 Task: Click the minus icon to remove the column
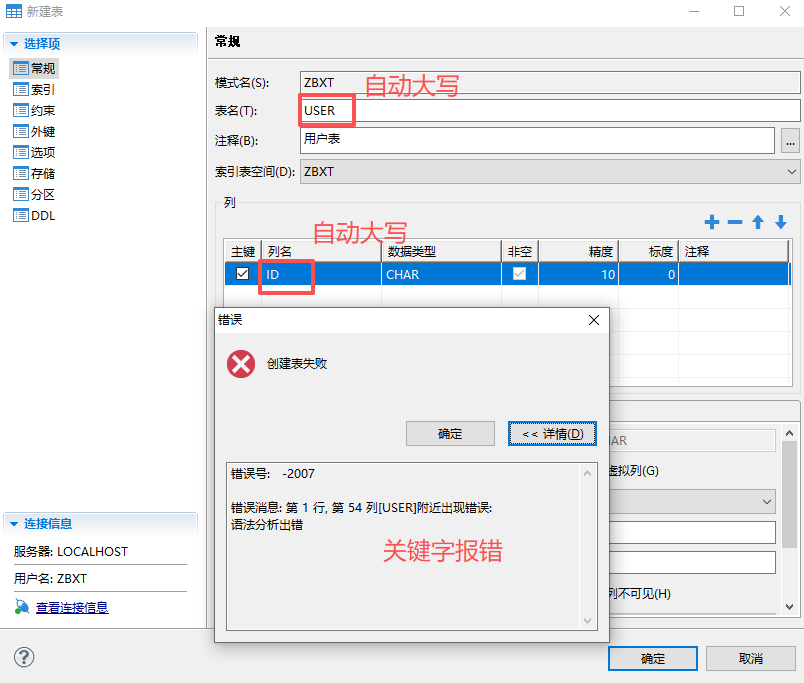734,222
